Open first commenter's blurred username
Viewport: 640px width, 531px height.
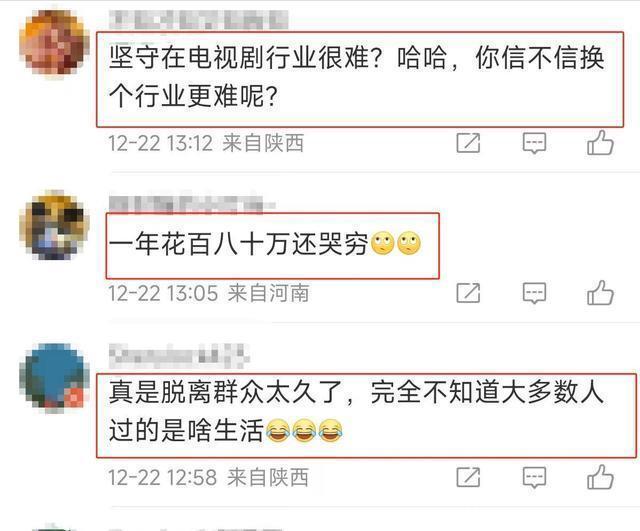[199, 20]
